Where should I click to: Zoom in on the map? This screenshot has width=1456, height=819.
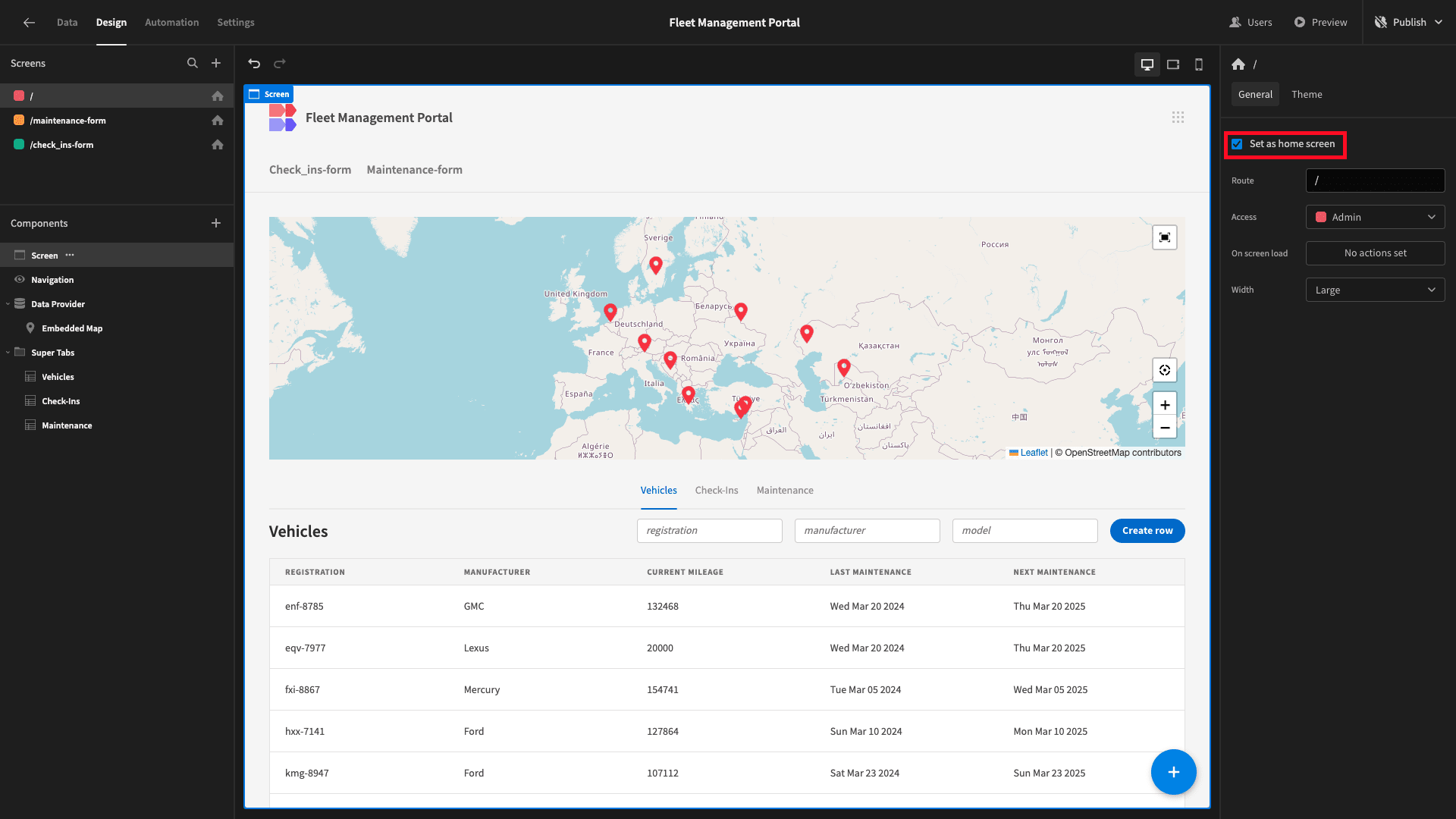click(x=1165, y=404)
